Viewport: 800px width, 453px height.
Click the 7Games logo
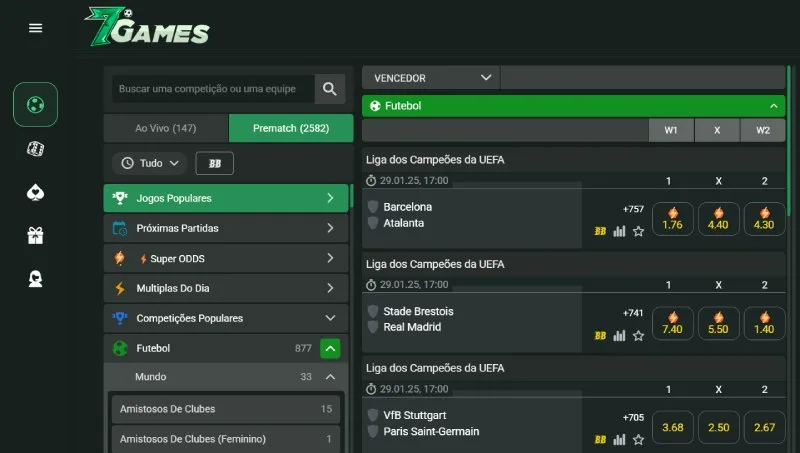147,27
